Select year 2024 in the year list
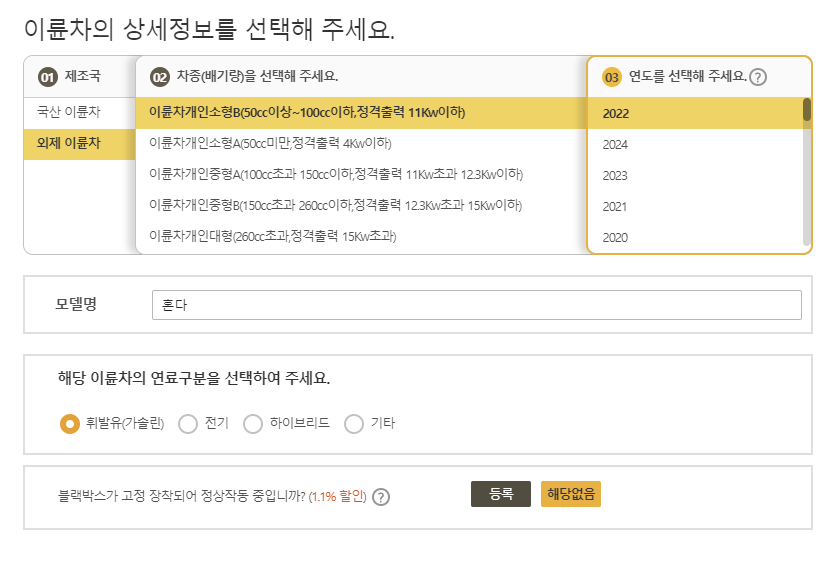Viewport: 830px width, 583px height. coord(696,145)
